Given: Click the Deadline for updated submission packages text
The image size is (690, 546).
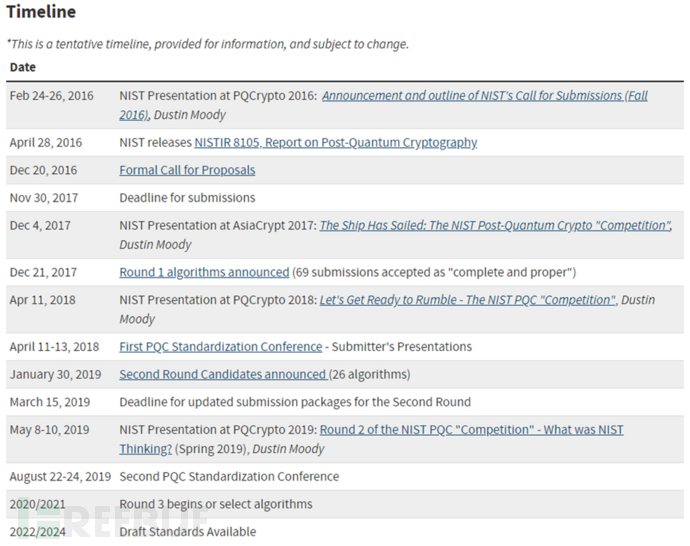Looking at the screenshot, I should pyautogui.click(x=295, y=402).
